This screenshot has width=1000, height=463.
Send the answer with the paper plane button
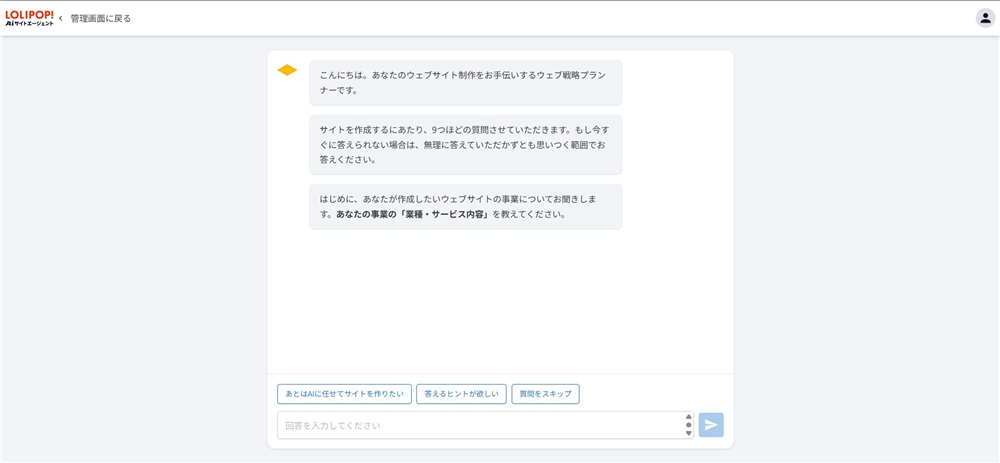711,425
